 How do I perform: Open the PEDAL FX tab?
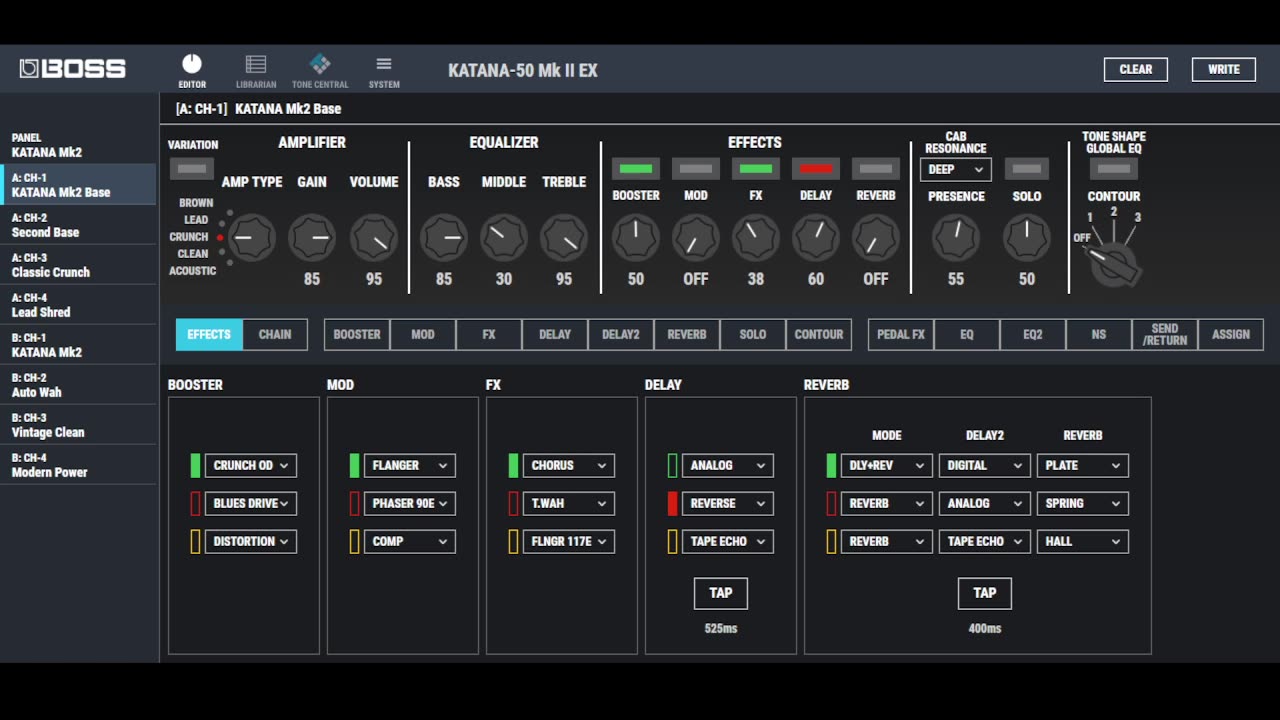(901, 334)
